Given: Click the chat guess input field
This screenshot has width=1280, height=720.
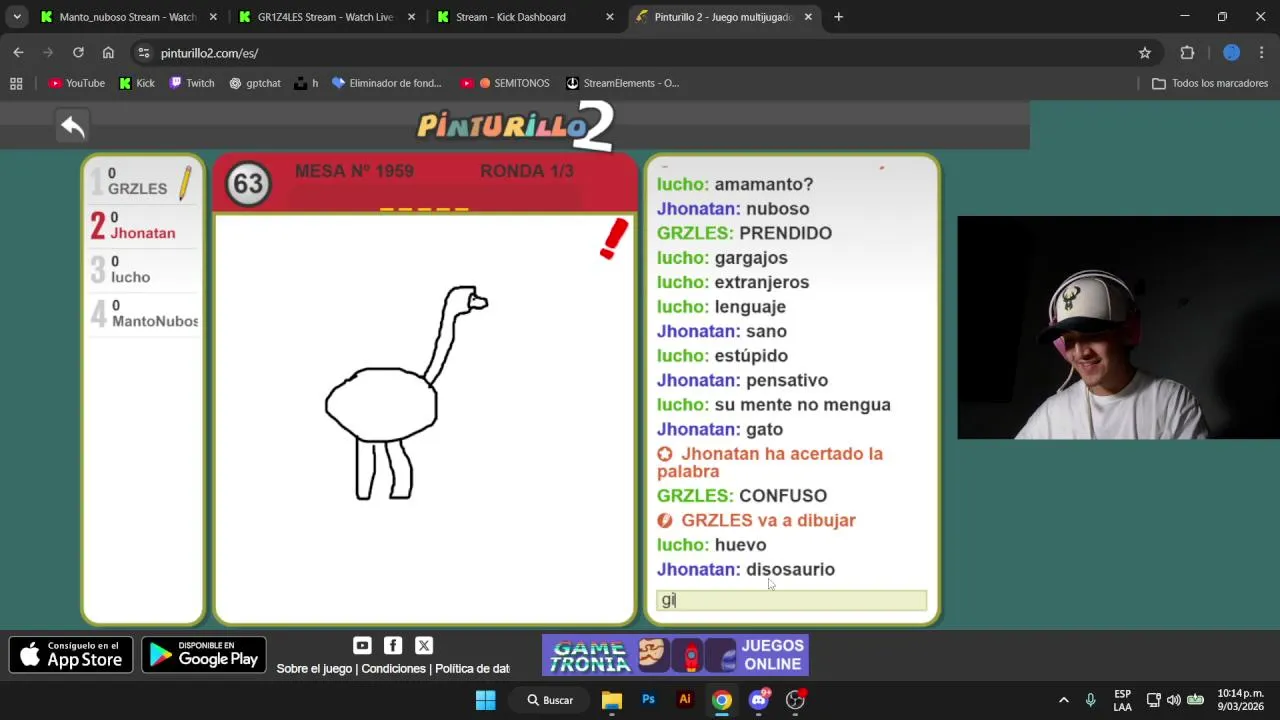Looking at the screenshot, I should tap(791, 600).
